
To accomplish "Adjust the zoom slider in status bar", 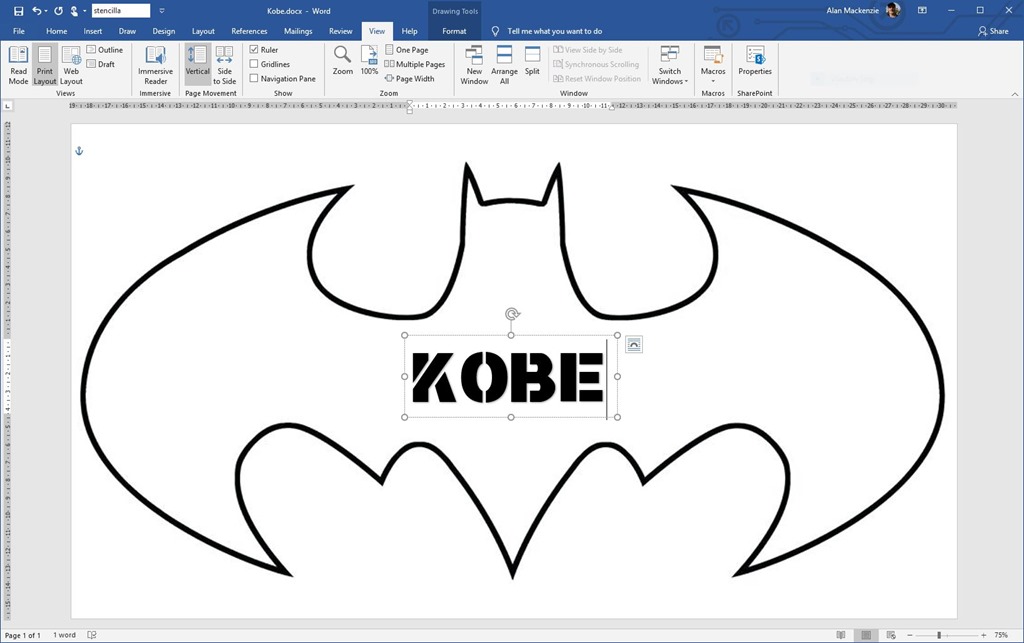I will coord(939,635).
